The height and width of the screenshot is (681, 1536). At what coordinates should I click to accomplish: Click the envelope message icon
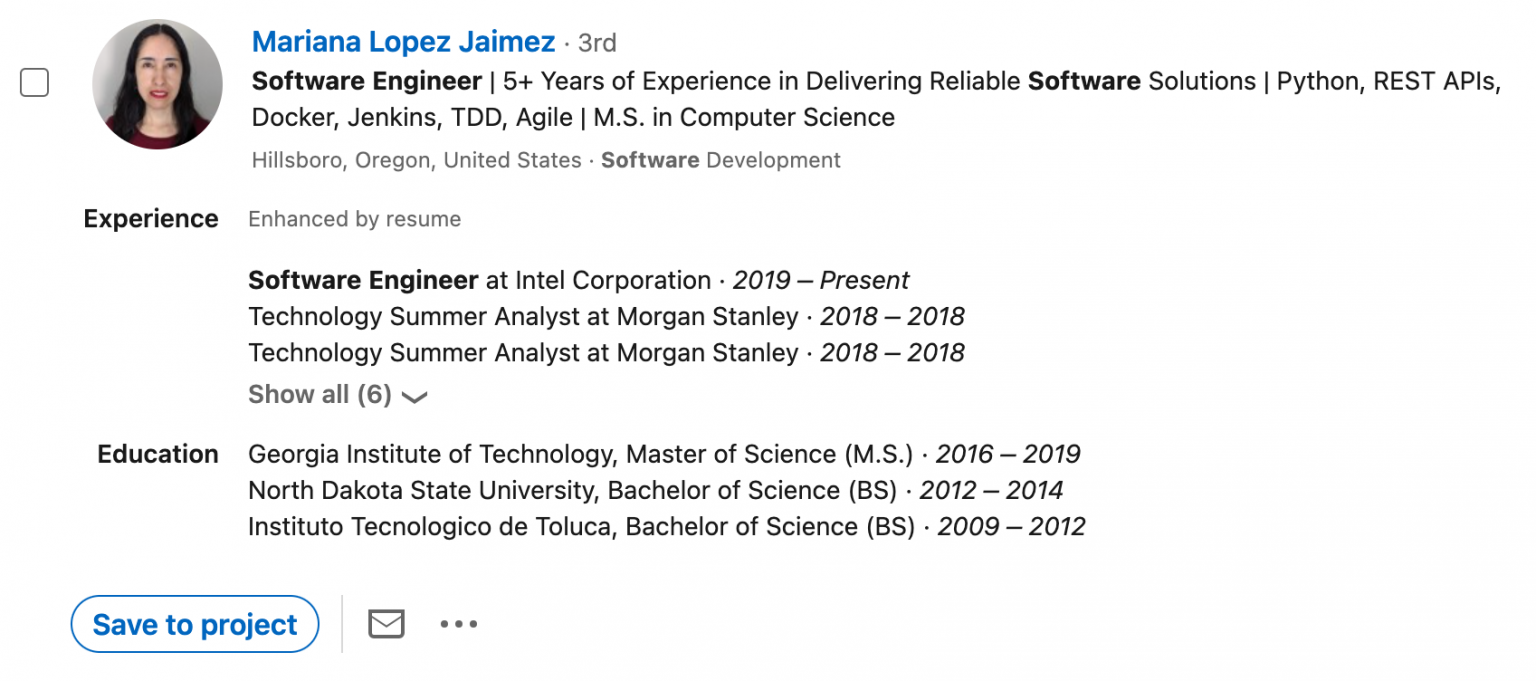[x=386, y=624]
